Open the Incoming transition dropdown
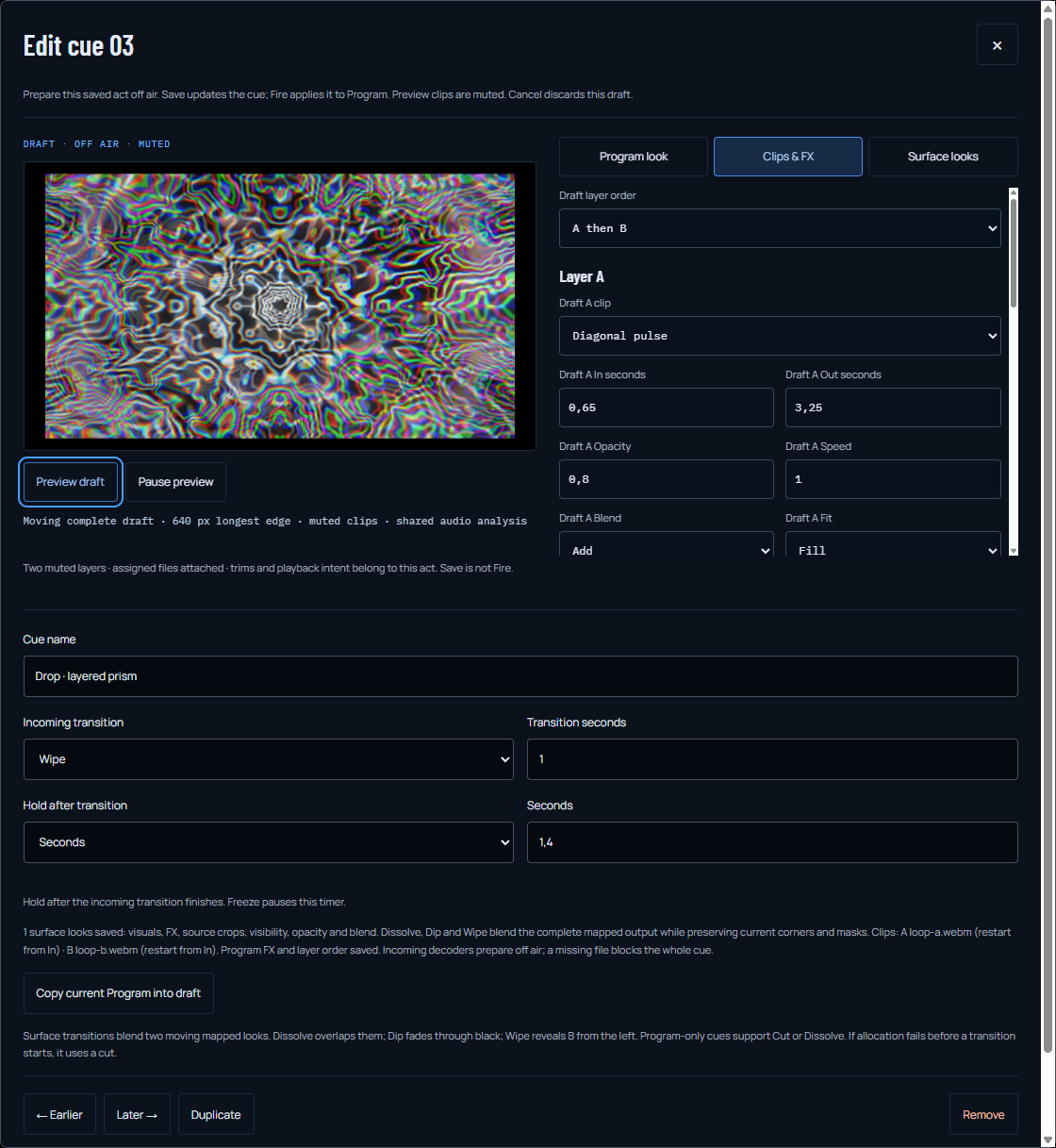 (269, 759)
